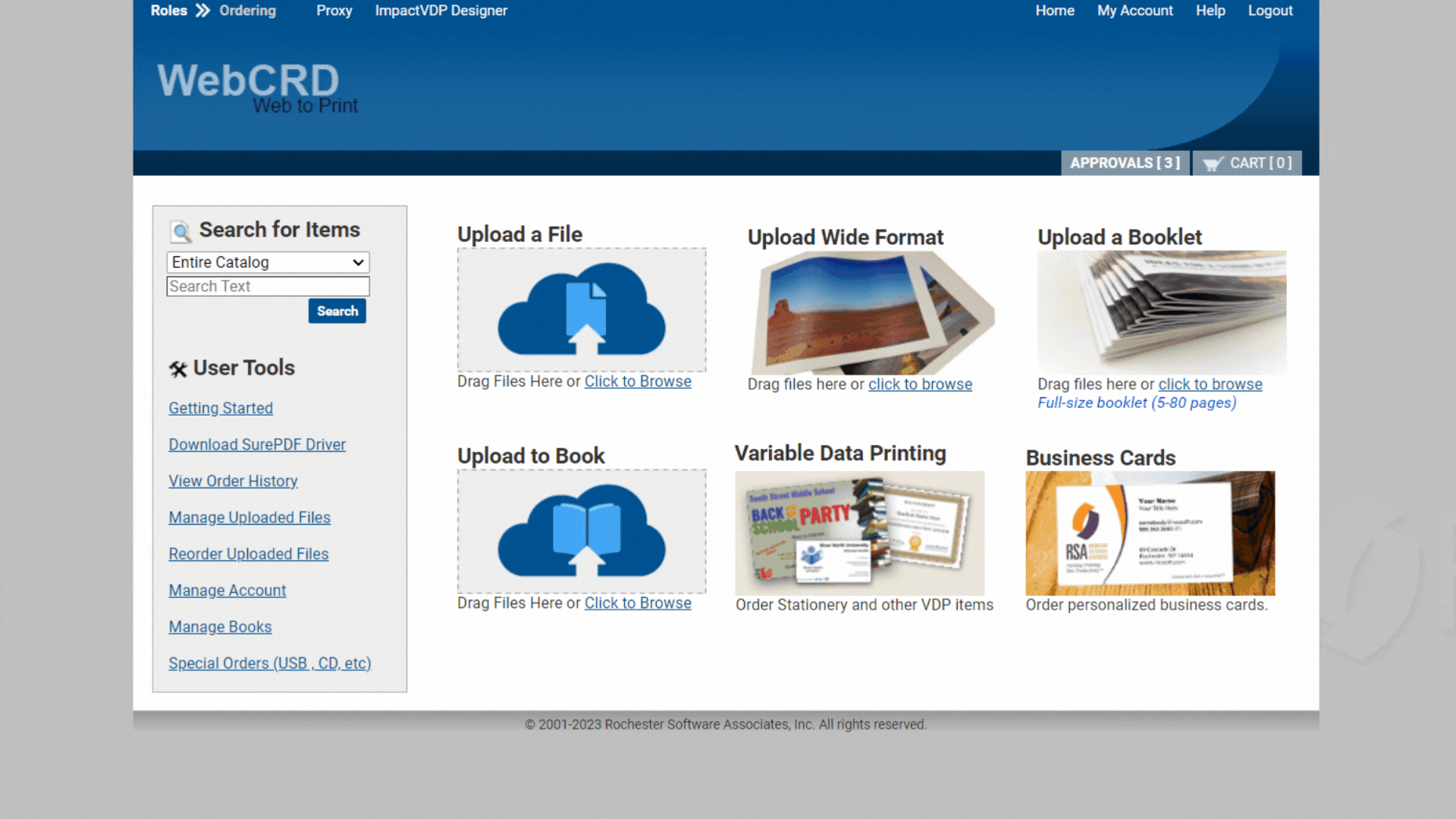The width and height of the screenshot is (1456, 819).
Task: Click to Browse under Upload to Book
Action: tap(638, 603)
